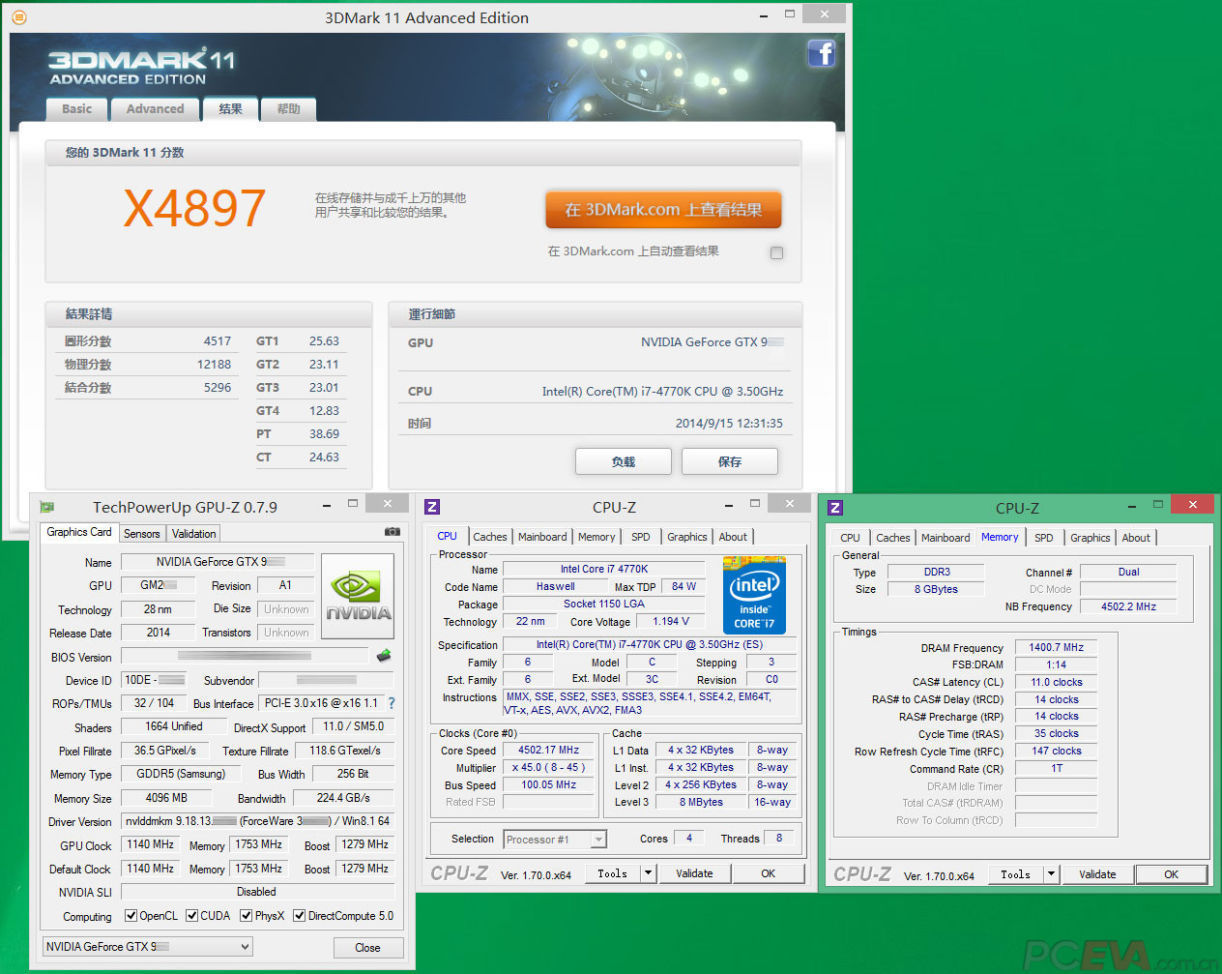Image resolution: width=1222 pixels, height=974 pixels.
Task: Open Memory tab in CPU-Z CPU window
Action: coord(597,537)
